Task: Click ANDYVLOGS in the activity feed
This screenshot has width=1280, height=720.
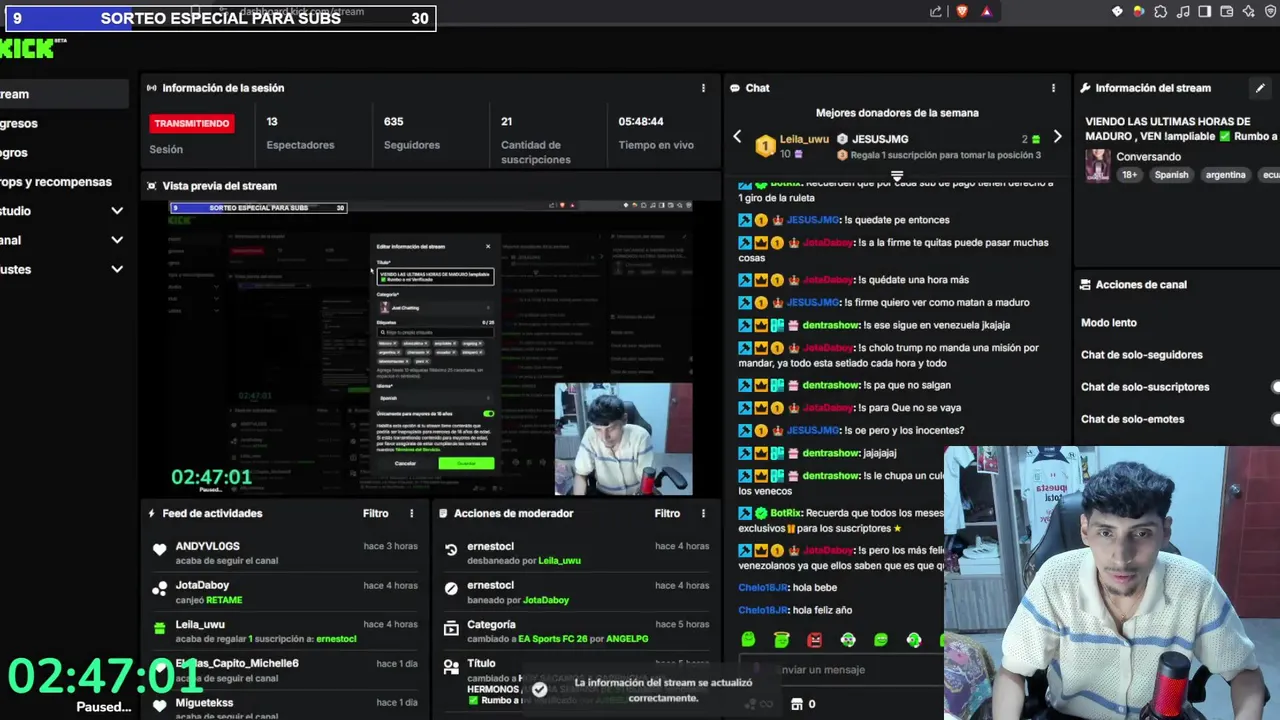Action: point(207,546)
